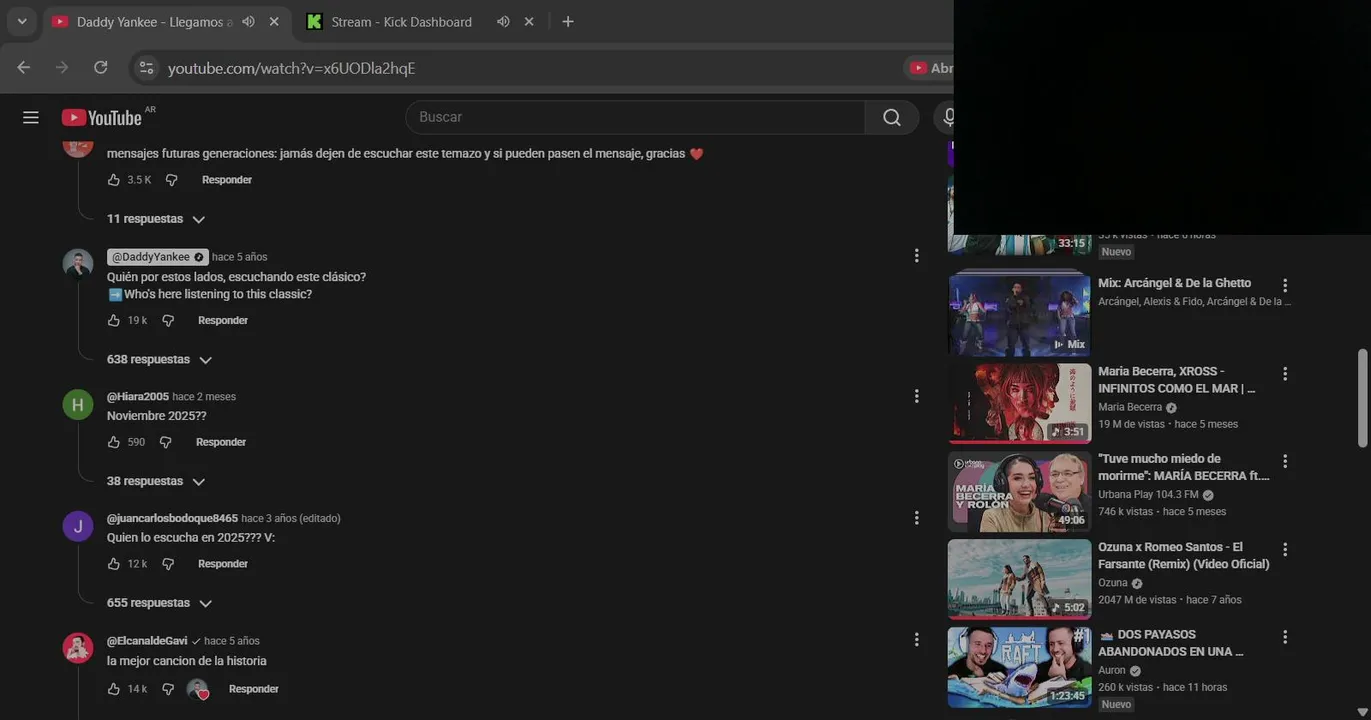Open options for INFINITOS COMO EL MAR video
1371x720 pixels.
point(1285,373)
